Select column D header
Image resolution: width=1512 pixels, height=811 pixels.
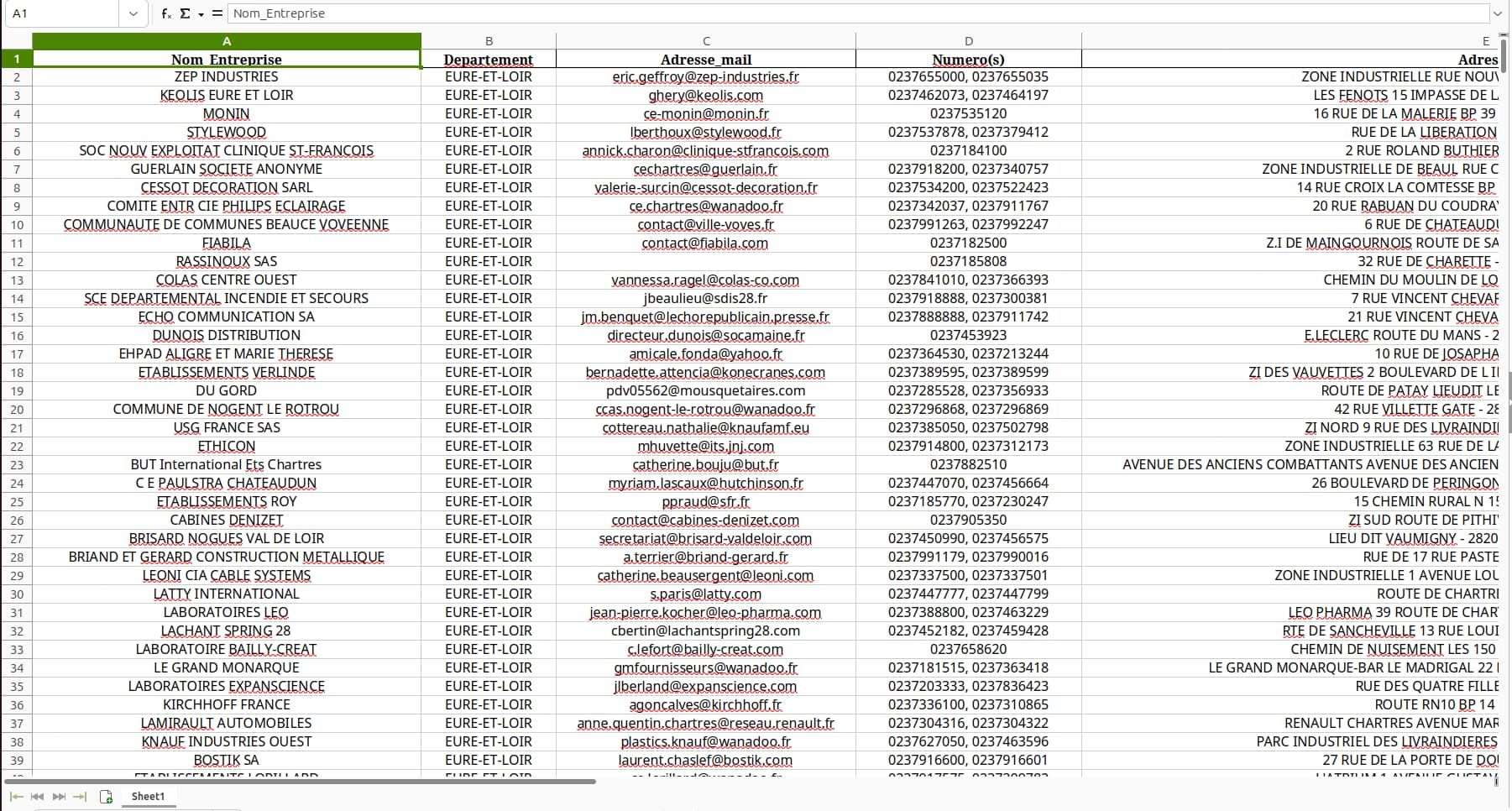(969, 41)
